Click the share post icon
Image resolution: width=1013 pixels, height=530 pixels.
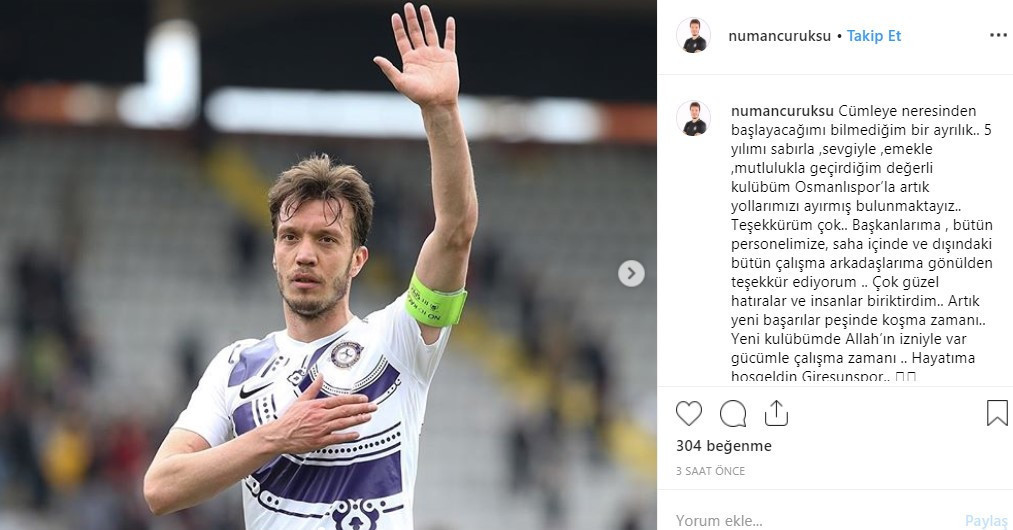coord(776,413)
